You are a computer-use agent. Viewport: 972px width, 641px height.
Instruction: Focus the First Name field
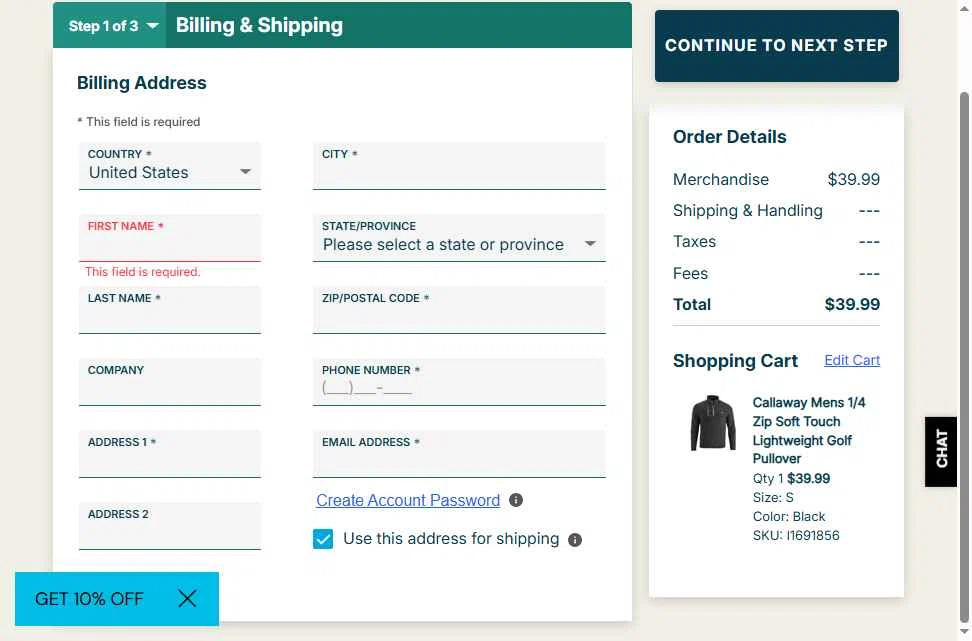(x=169, y=244)
